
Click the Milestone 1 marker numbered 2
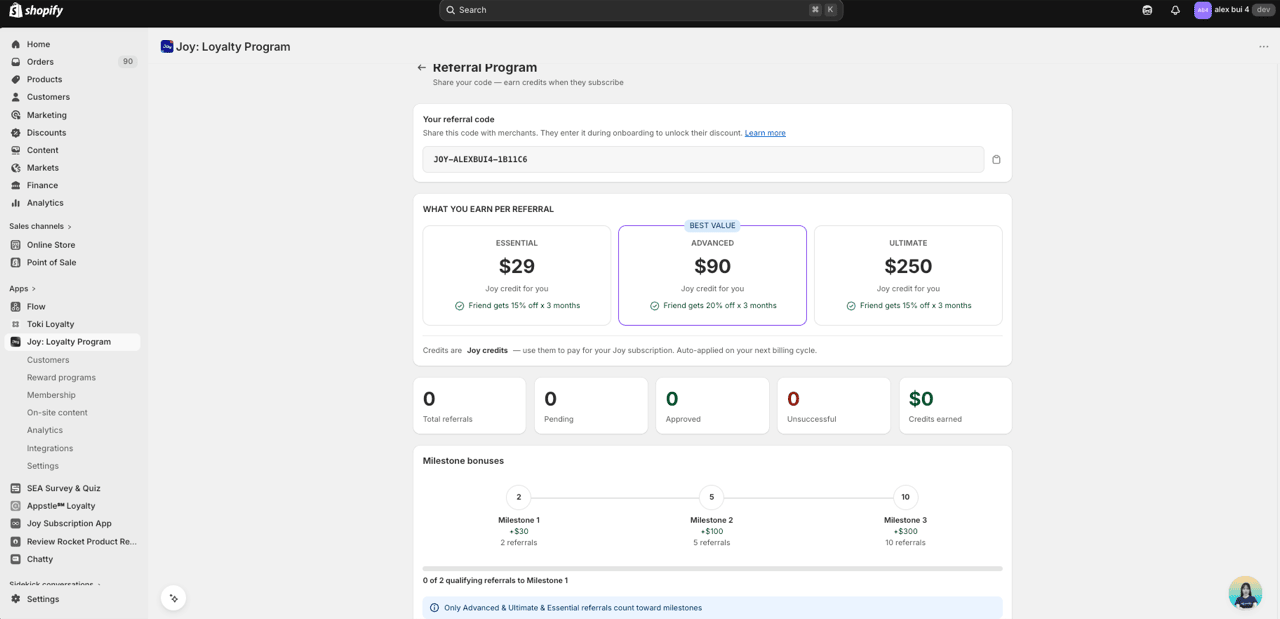518,497
